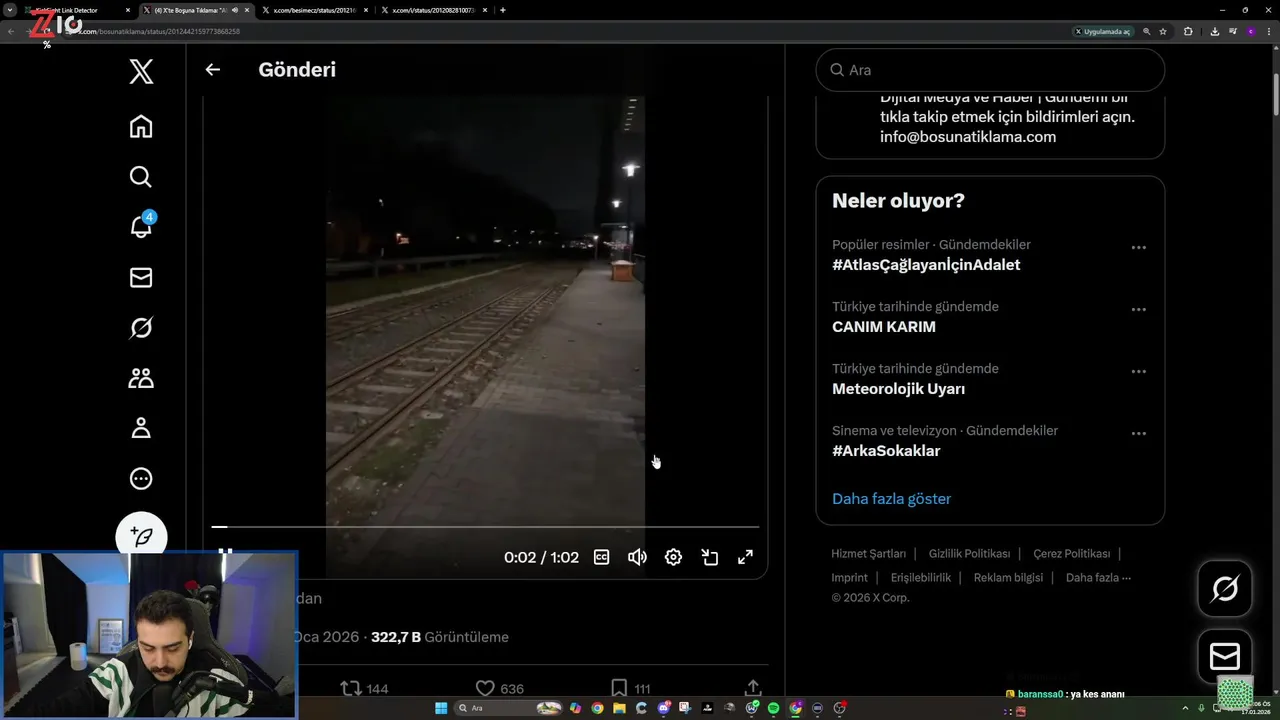Open Spotify from the taskbar
1280x720 pixels.
coord(773,708)
